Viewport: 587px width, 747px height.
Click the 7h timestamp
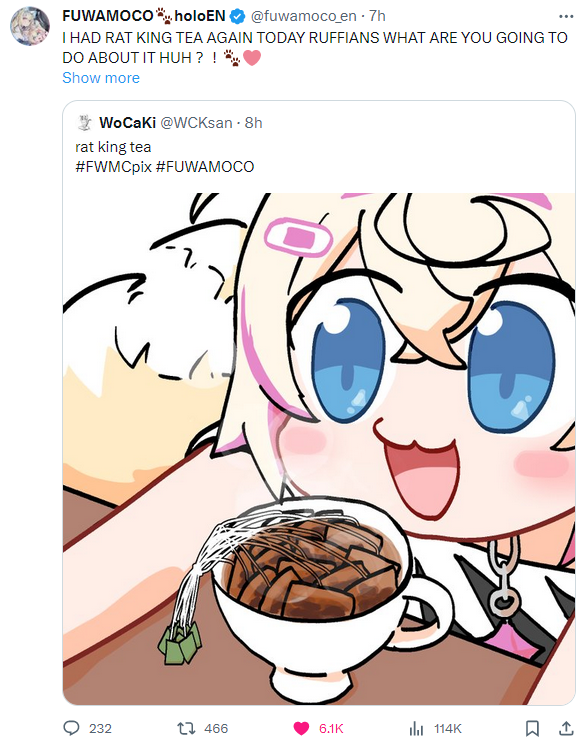click(377, 16)
